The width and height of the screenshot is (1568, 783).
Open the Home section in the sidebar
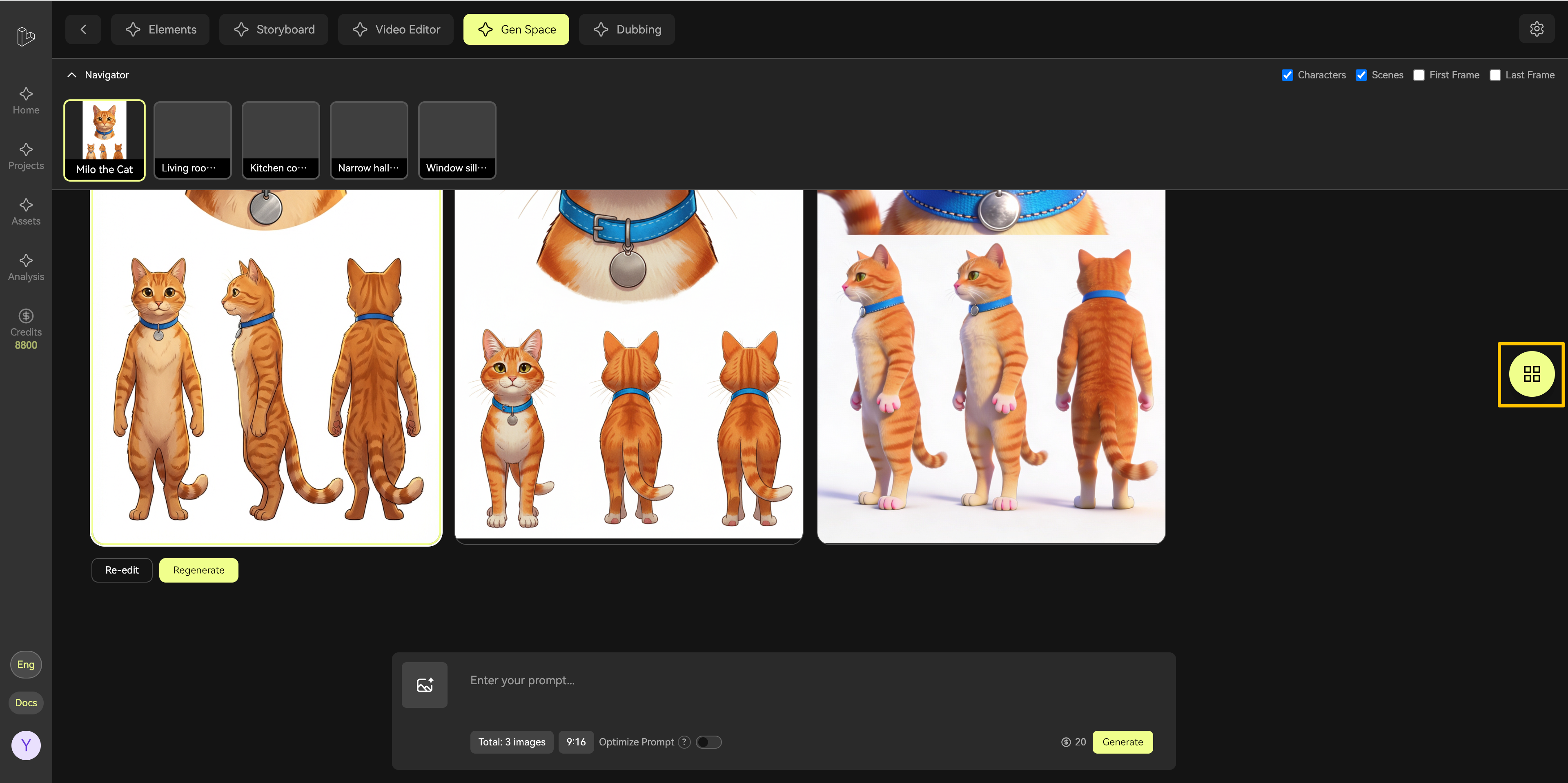[26, 100]
